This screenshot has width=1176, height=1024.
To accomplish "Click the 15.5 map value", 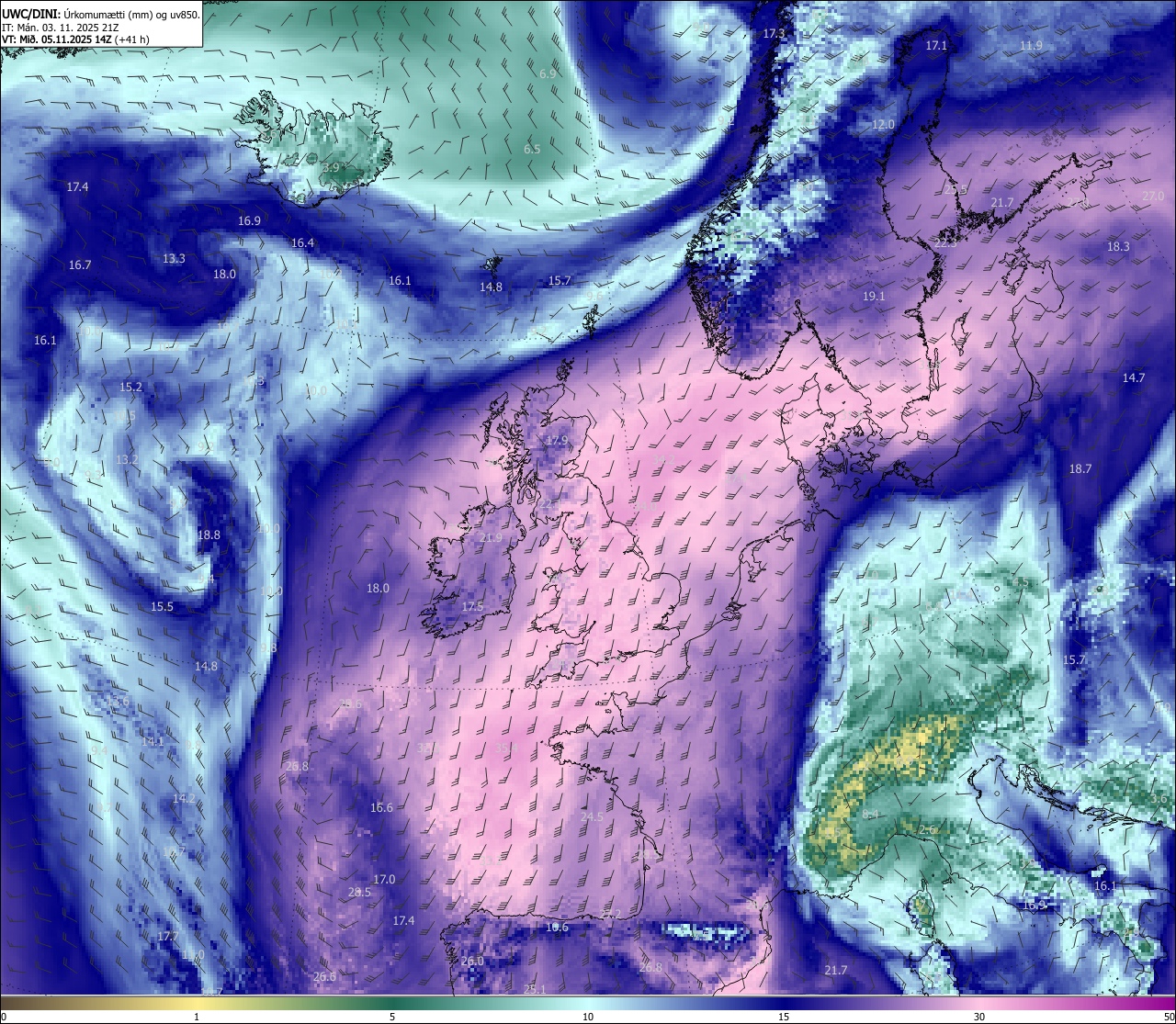I will pyautogui.click(x=162, y=606).
